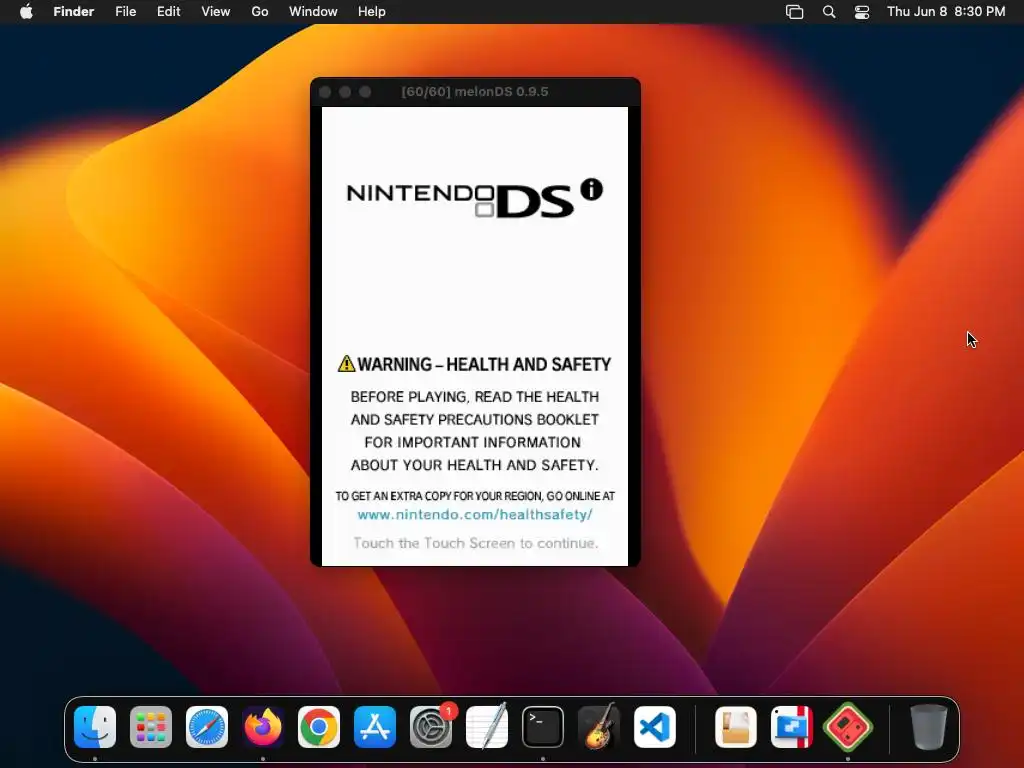
Task: Click the 'TO GET AN EXTRA COPY' line
Action: pyautogui.click(x=475, y=496)
